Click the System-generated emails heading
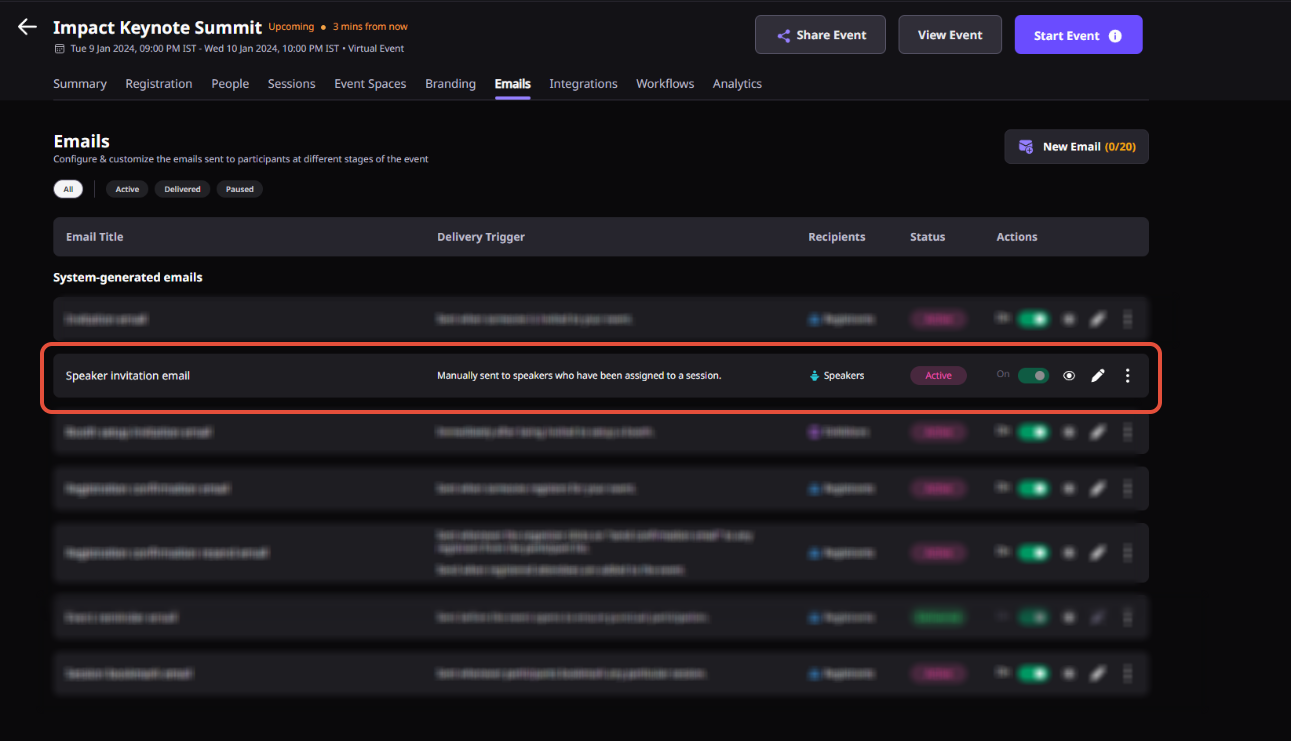The image size is (1291, 741). pos(128,277)
